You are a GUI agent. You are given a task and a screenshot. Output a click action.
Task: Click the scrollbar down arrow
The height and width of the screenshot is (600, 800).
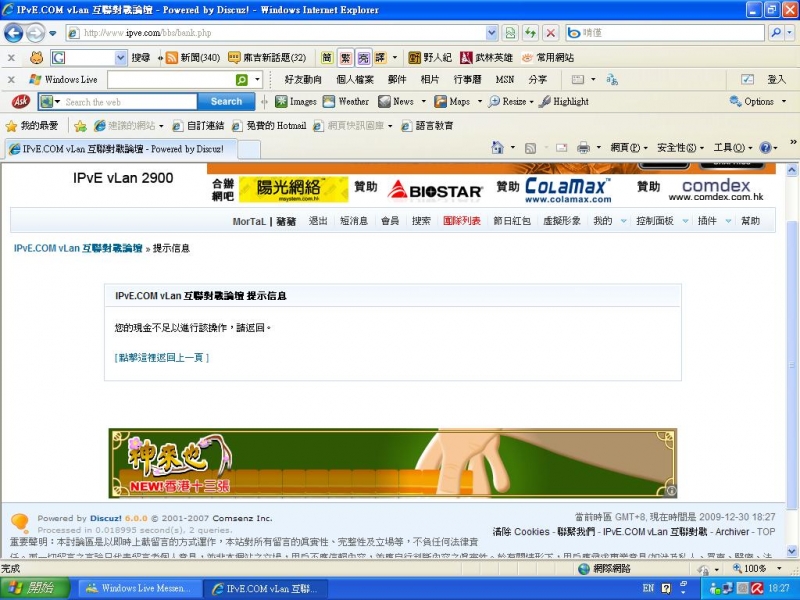[792, 551]
